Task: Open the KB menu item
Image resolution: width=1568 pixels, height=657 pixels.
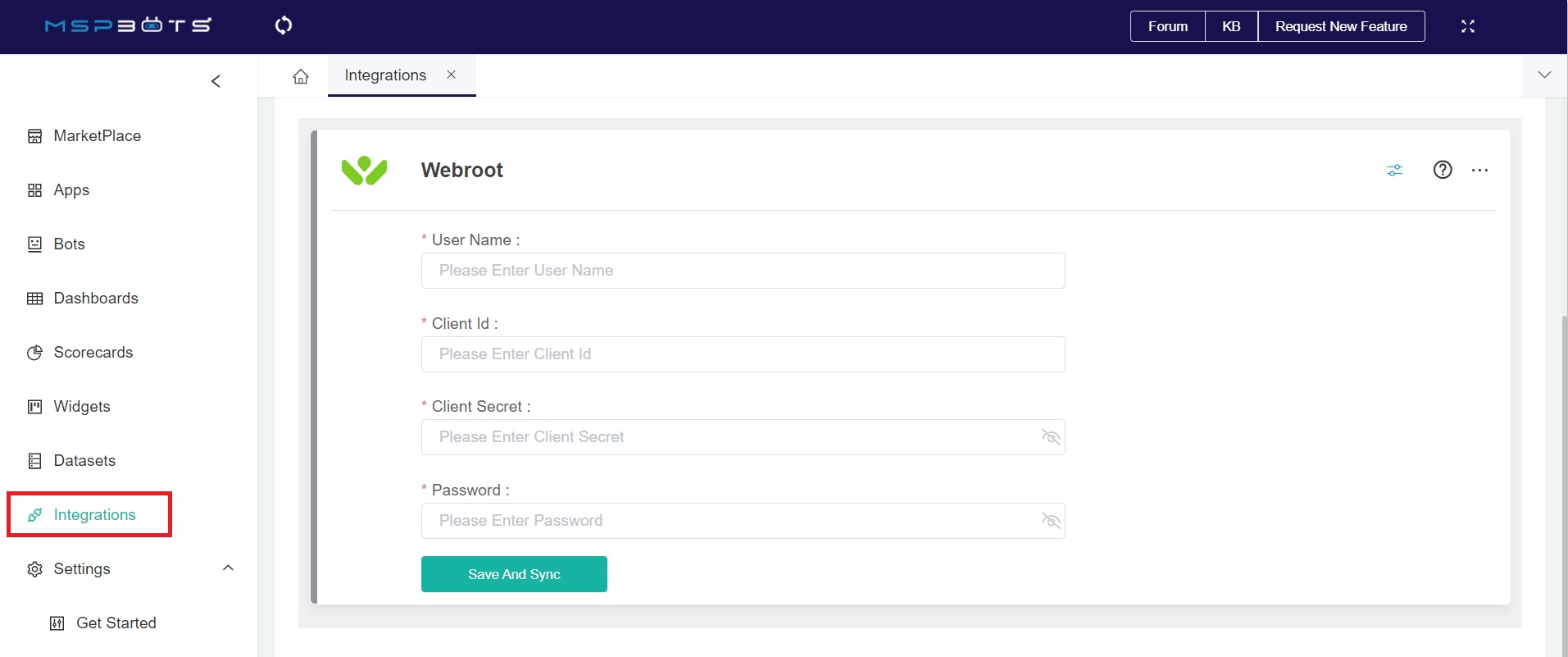Action: pos(1229,25)
